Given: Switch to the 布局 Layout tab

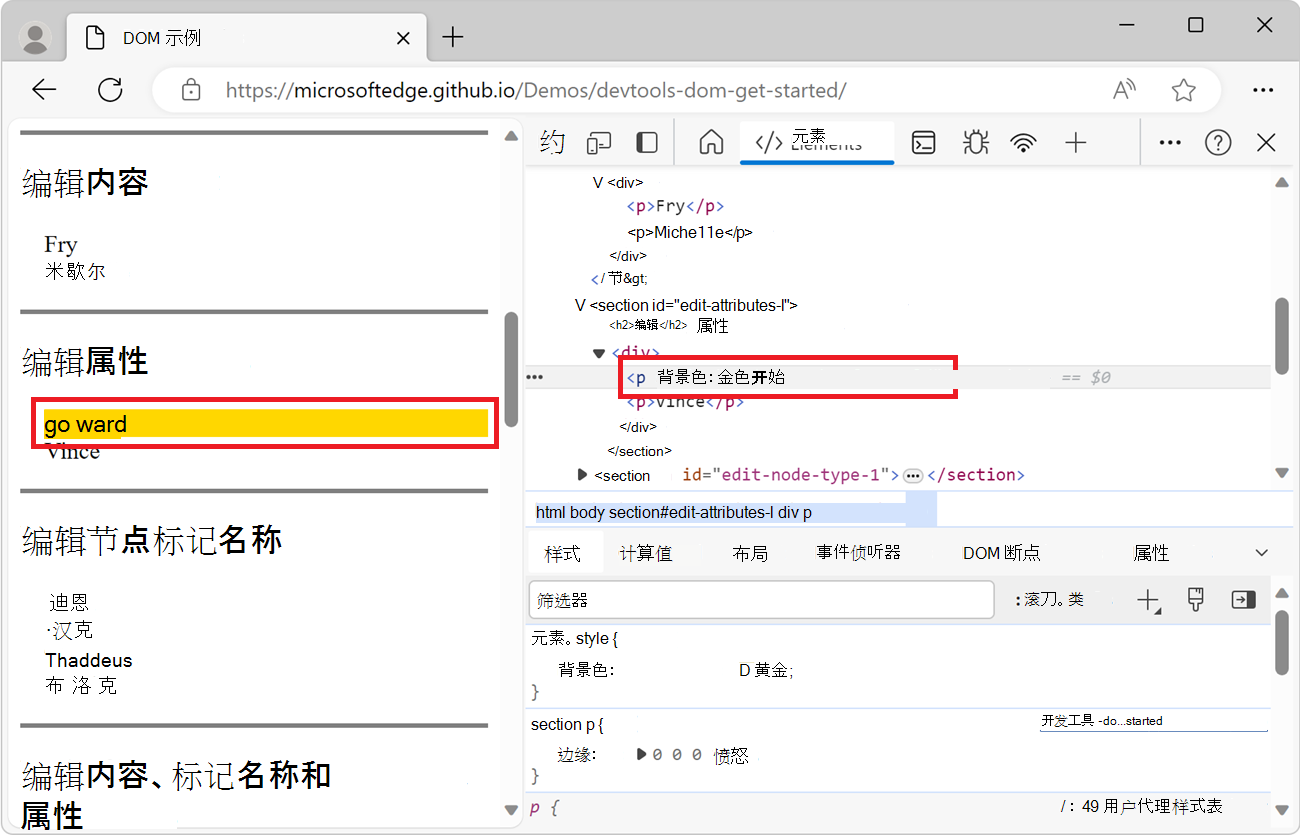Looking at the screenshot, I should tap(750, 553).
